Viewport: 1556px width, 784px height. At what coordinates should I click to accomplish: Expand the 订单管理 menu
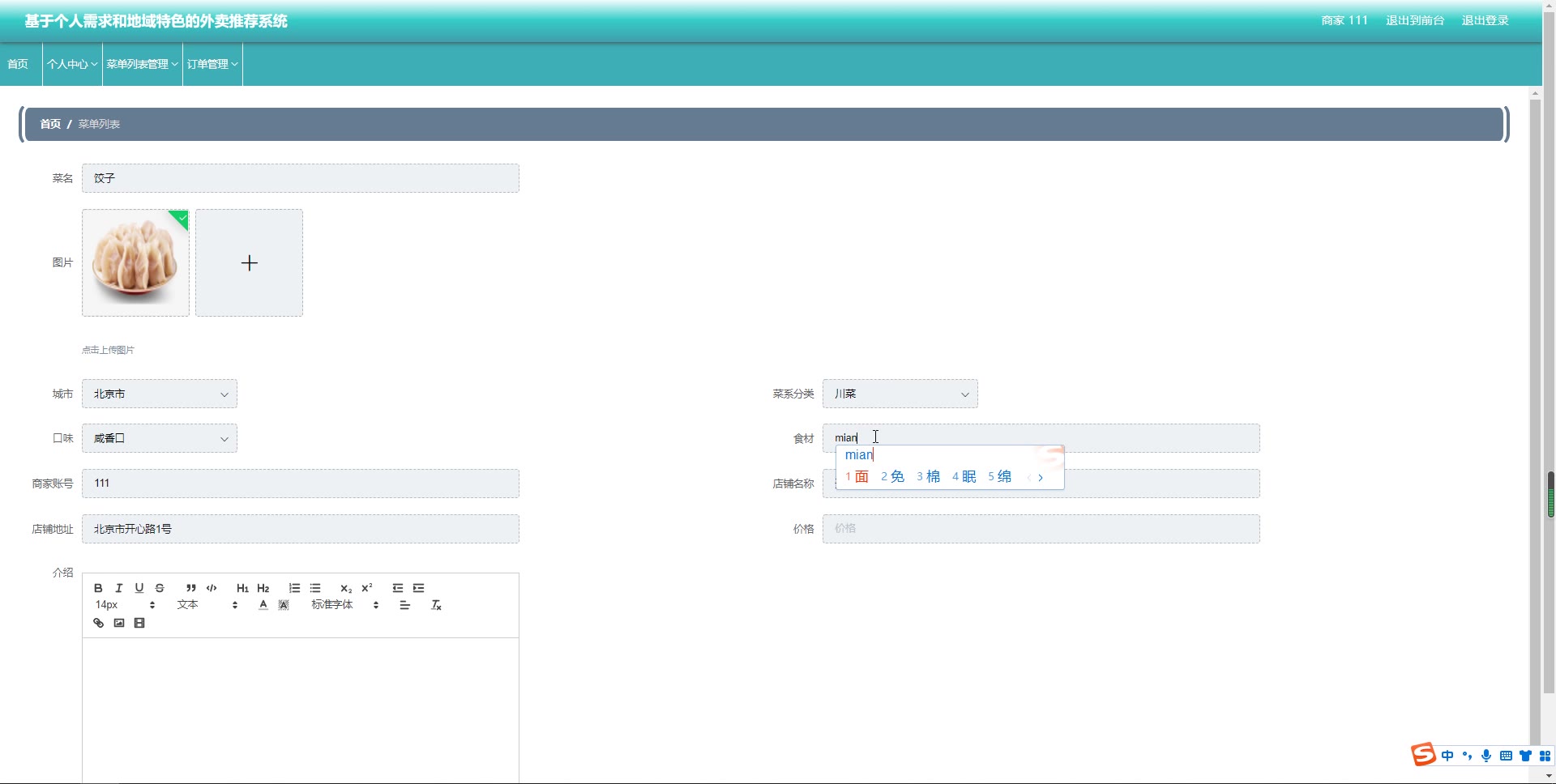(x=212, y=64)
